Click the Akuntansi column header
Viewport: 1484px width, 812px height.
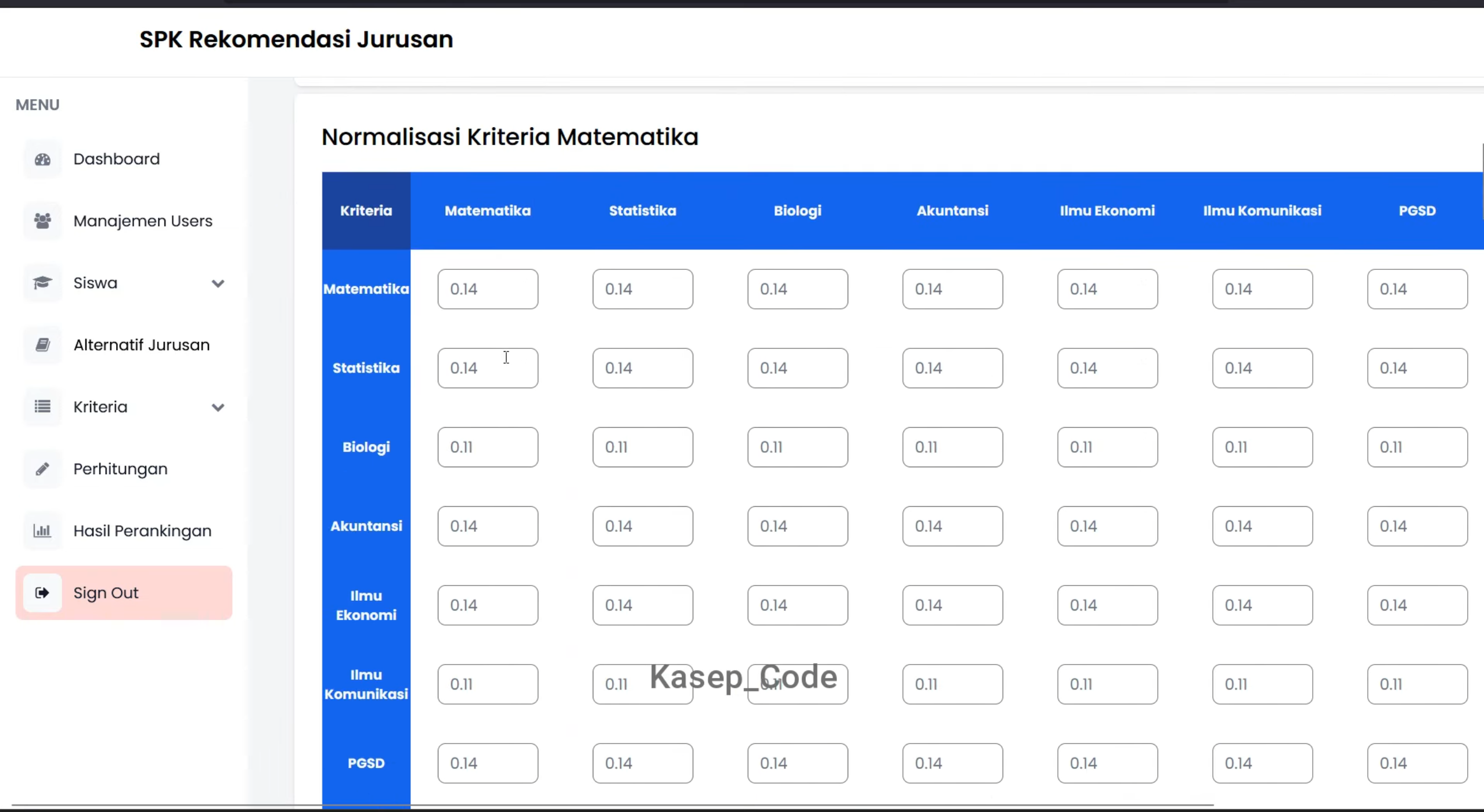tap(953, 211)
